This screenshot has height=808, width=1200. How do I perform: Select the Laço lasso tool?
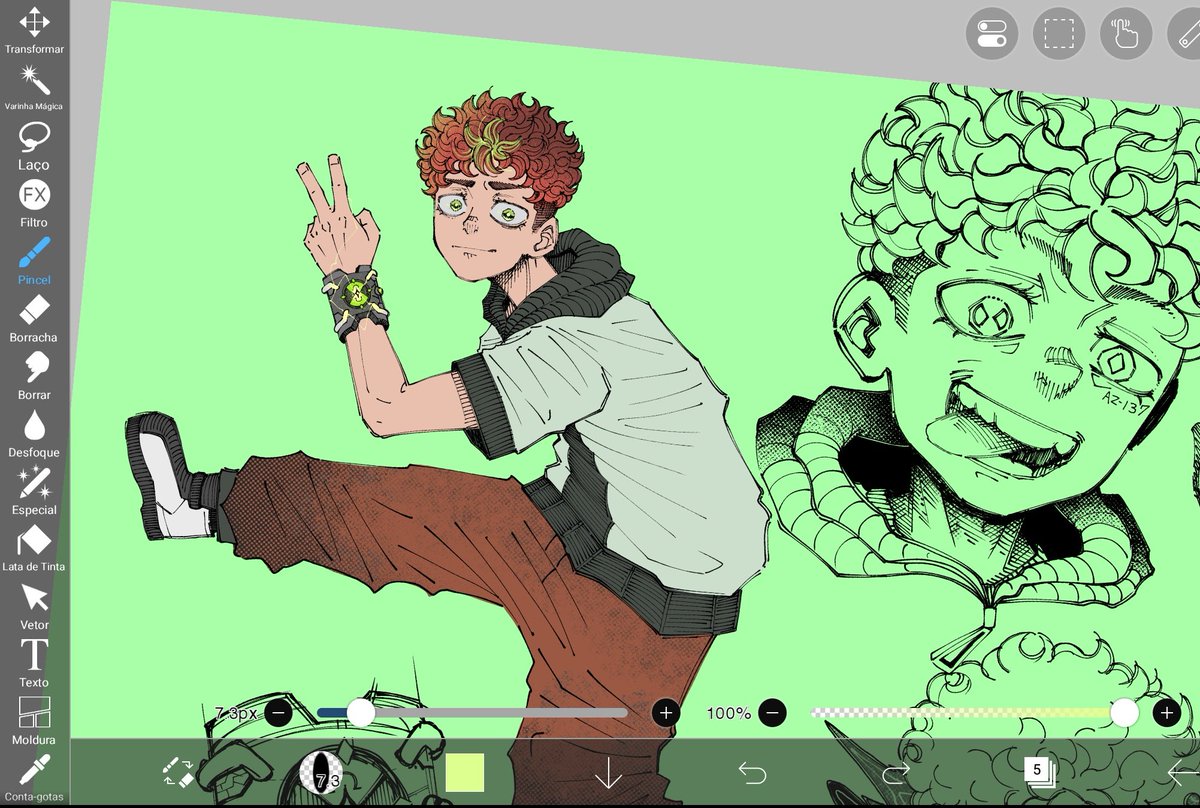click(34, 146)
